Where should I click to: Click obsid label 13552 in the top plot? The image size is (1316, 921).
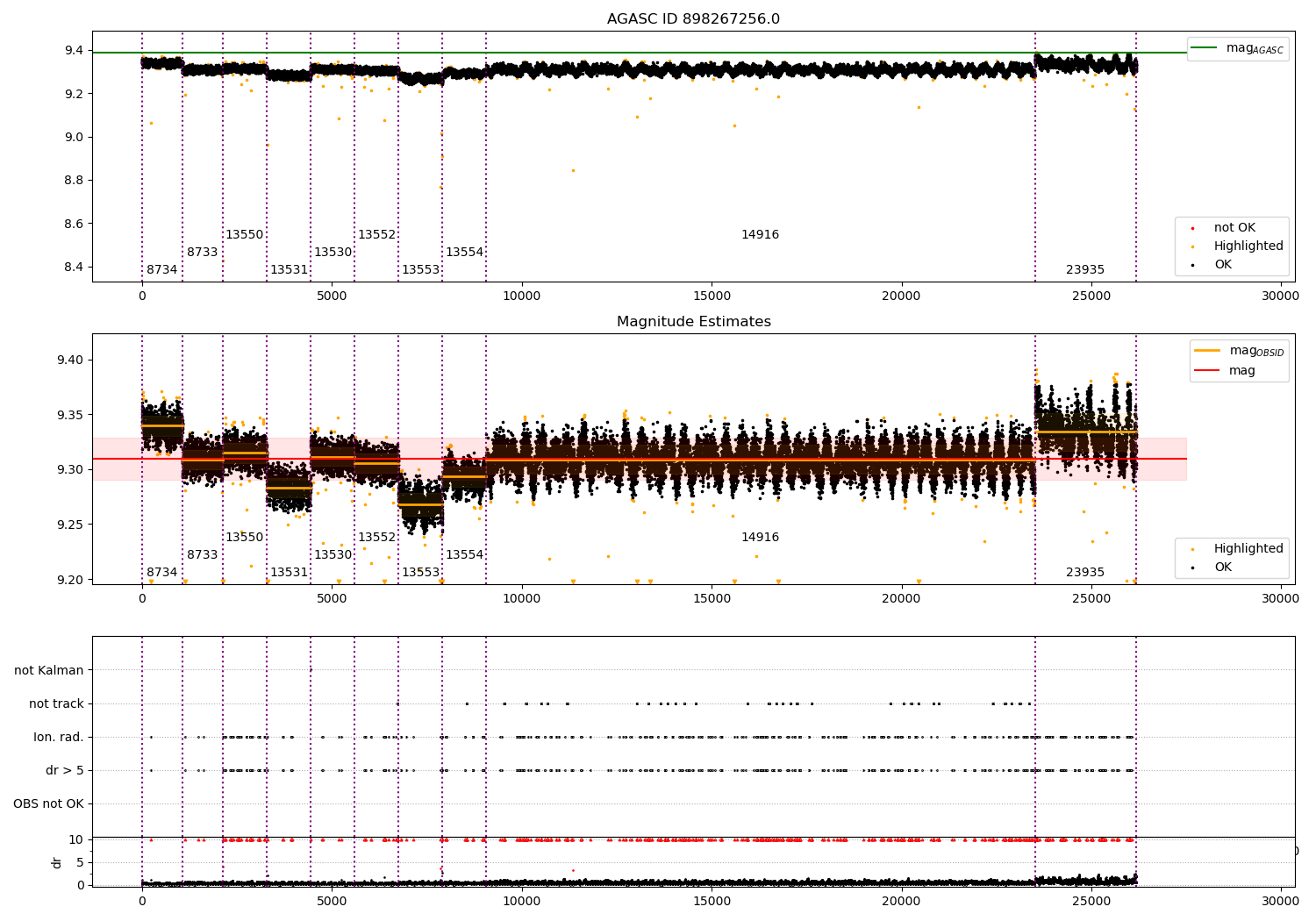[376, 235]
